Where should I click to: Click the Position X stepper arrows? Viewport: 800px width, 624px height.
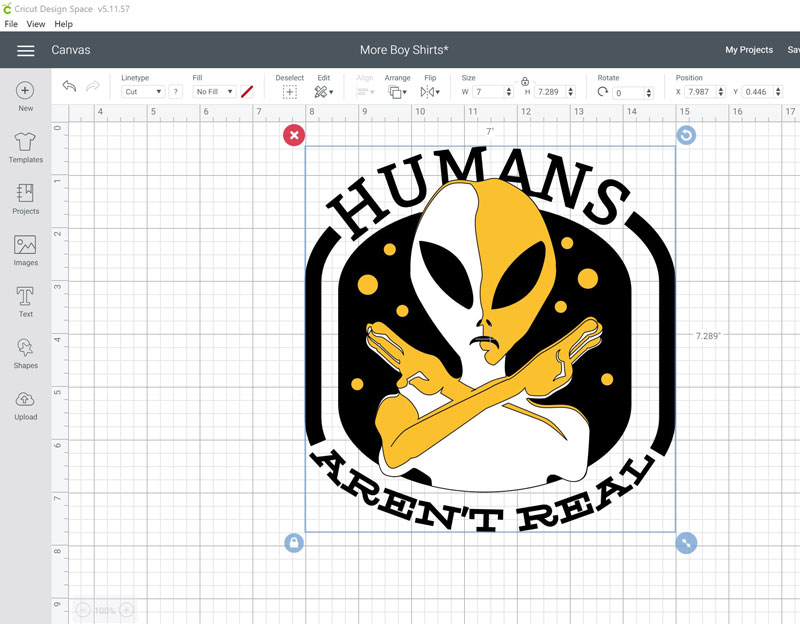(x=721, y=92)
